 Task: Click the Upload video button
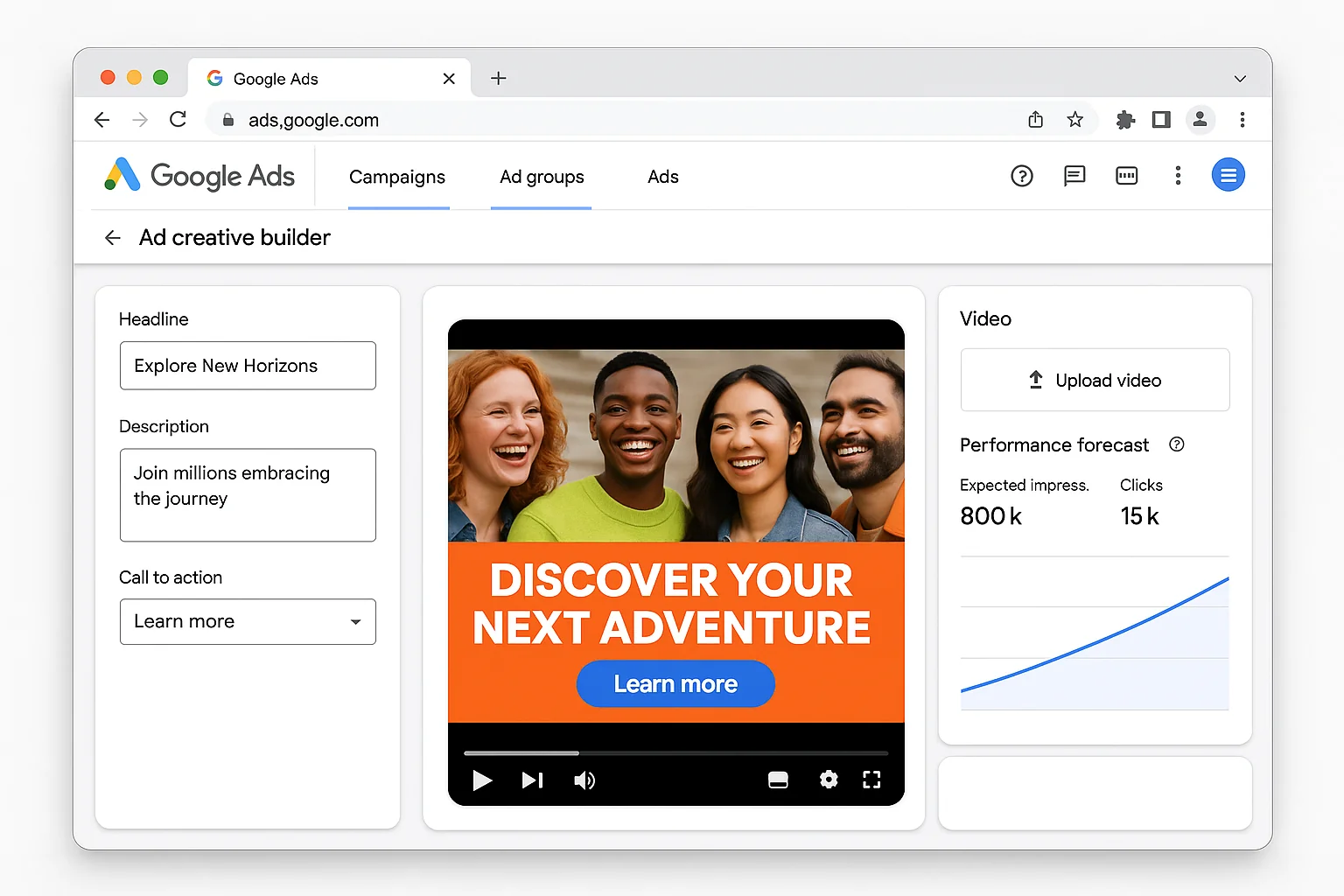pos(1095,380)
